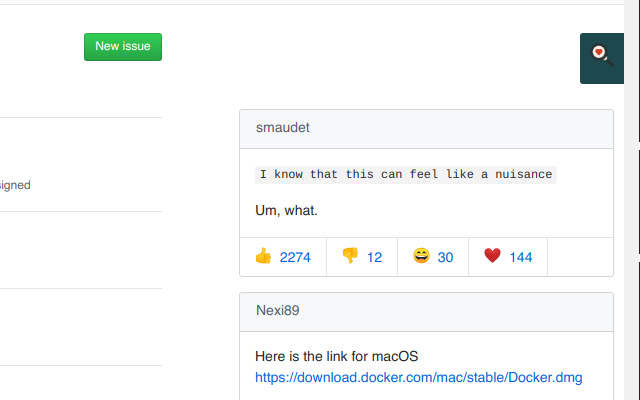Viewport: 640px width, 400px height.
Task: Click the empty reaction cell after heart count
Action: pyautogui.click(x=580, y=257)
